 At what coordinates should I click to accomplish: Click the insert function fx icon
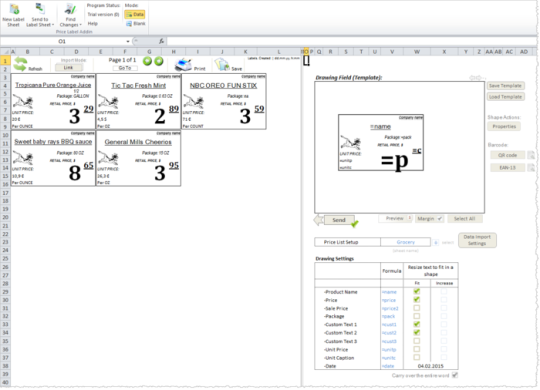click(x=161, y=41)
